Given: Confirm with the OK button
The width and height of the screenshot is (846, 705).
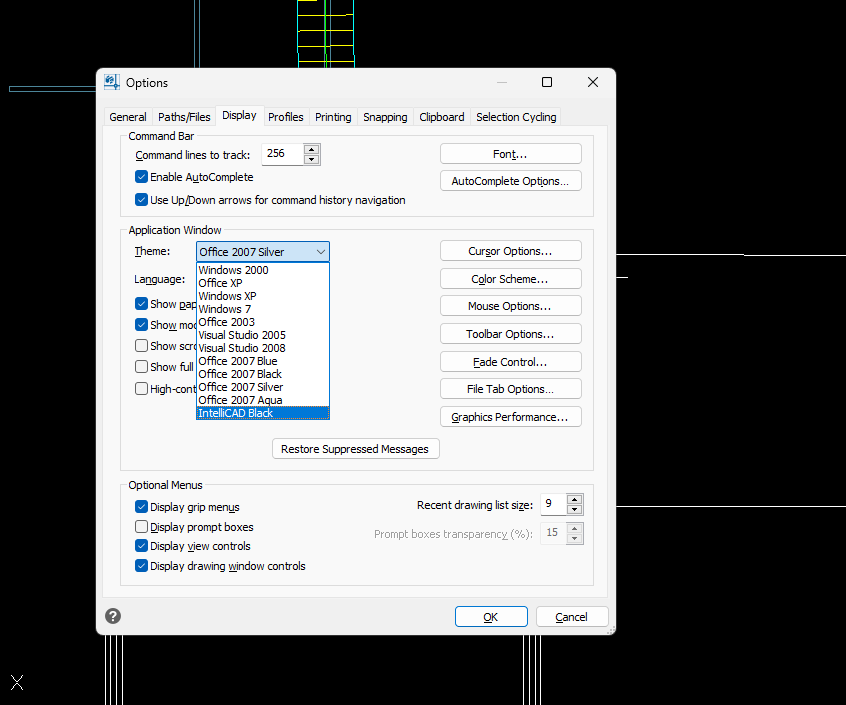Looking at the screenshot, I should (x=491, y=617).
